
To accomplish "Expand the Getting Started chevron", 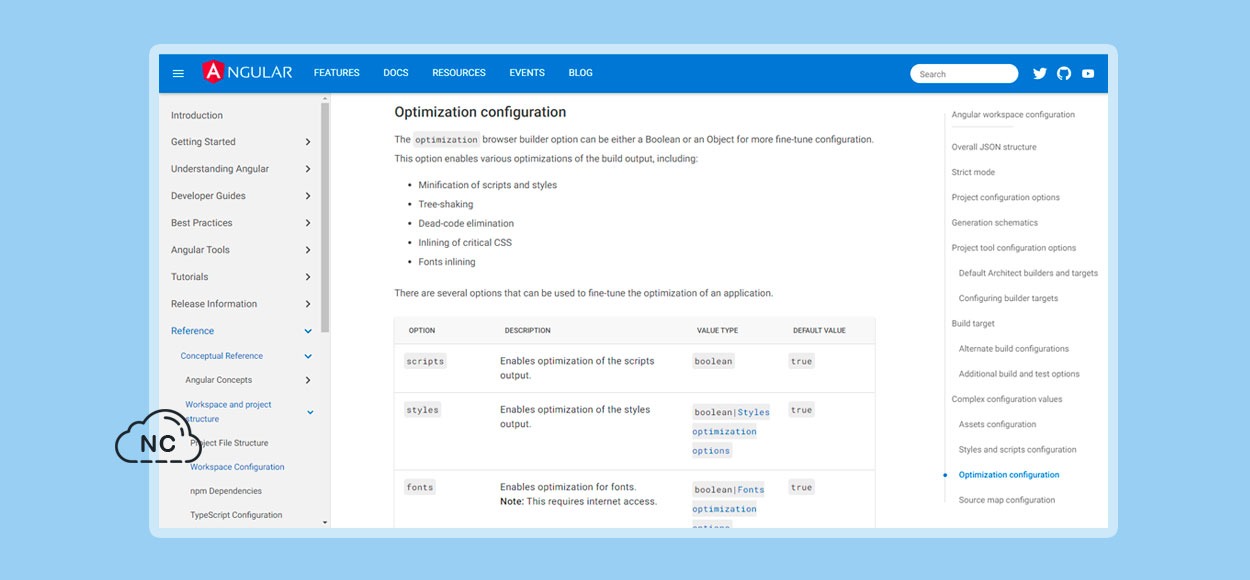I will point(308,142).
